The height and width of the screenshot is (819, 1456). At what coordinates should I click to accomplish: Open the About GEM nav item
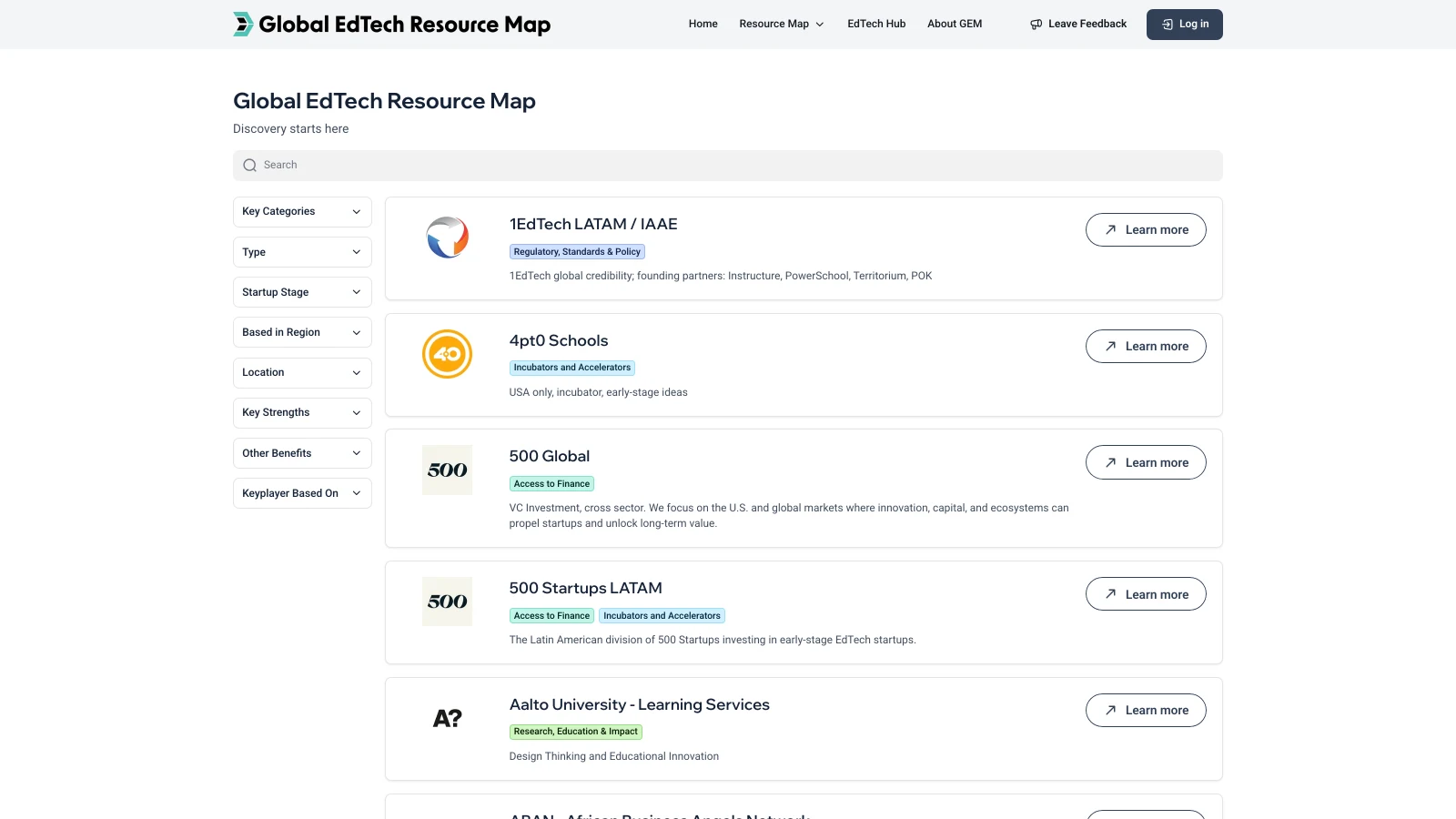click(955, 24)
